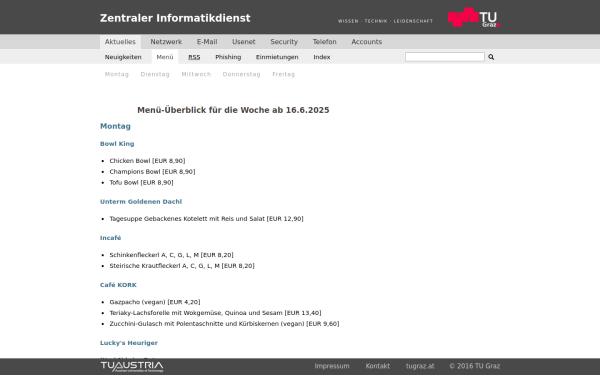
Task: Jump to Montag day link
Action: coord(117,74)
